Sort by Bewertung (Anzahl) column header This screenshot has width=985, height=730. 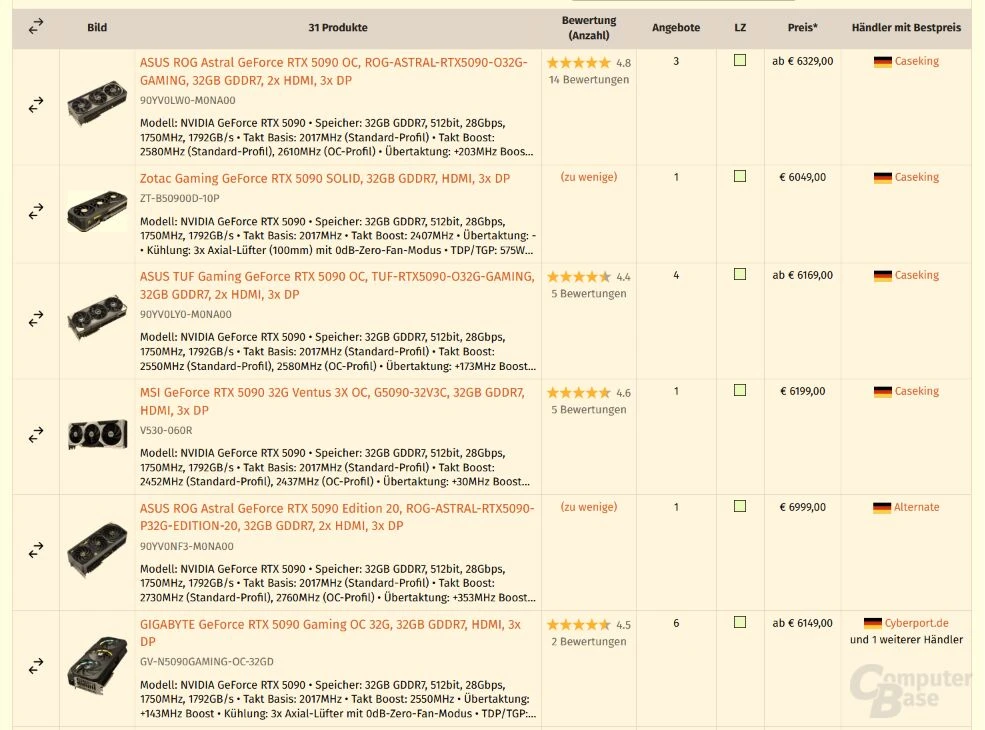coord(589,28)
